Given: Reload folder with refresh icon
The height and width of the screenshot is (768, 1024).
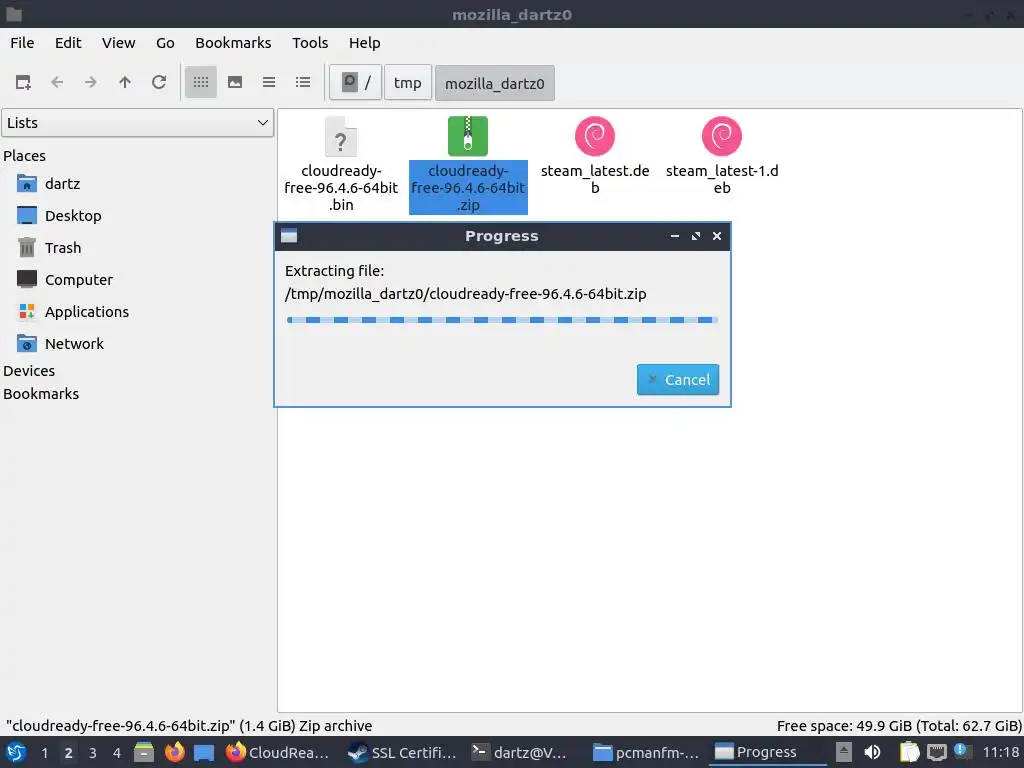Looking at the screenshot, I should (x=159, y=82).
